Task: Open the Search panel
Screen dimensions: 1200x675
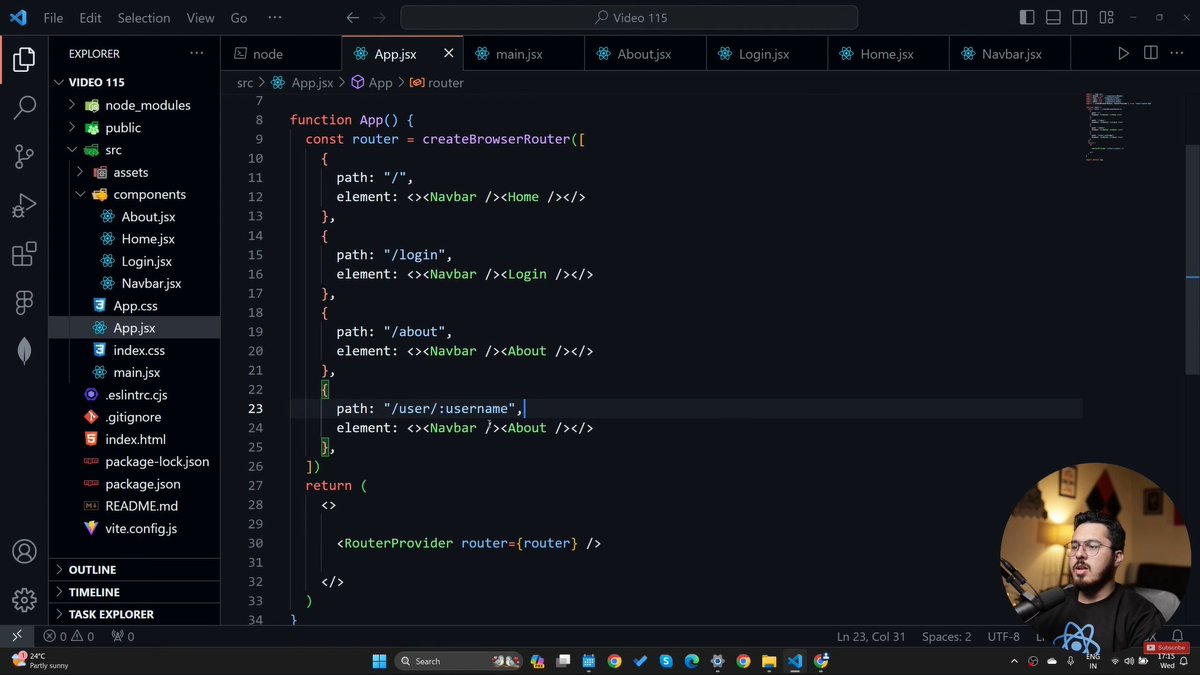Action: pos(23,106)
